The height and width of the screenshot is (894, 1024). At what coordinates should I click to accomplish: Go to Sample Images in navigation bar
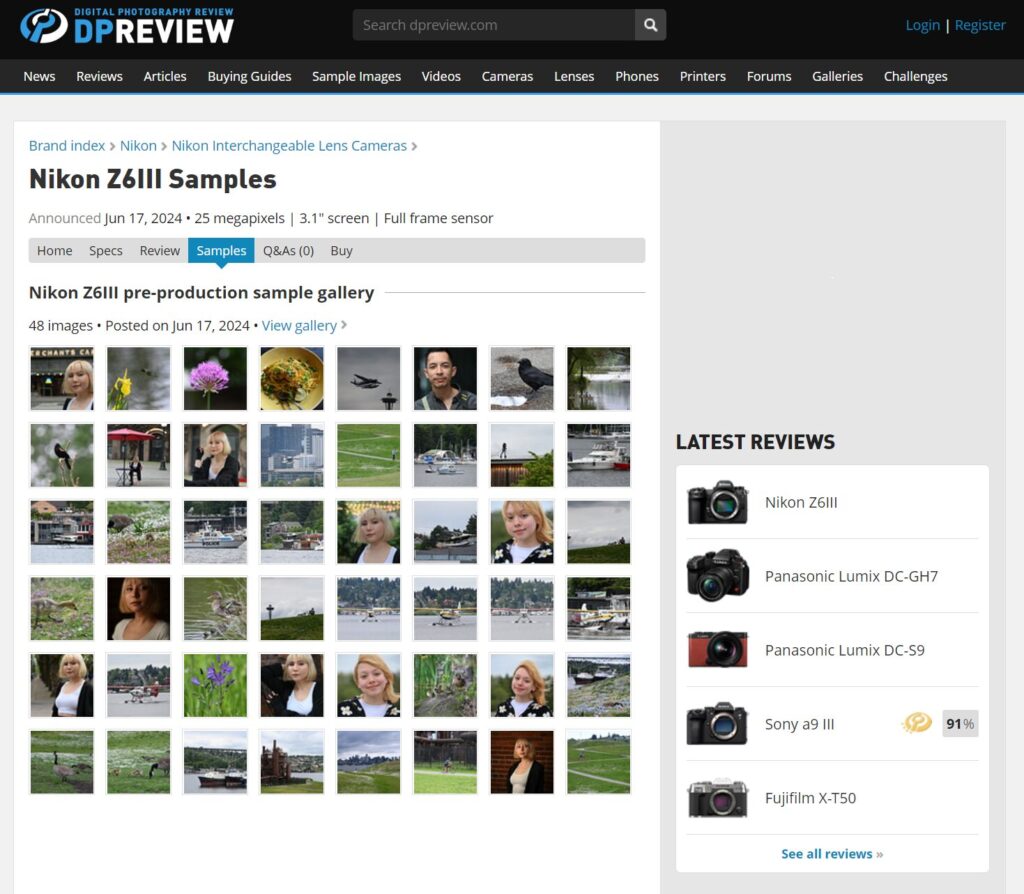tap(356, 76)
